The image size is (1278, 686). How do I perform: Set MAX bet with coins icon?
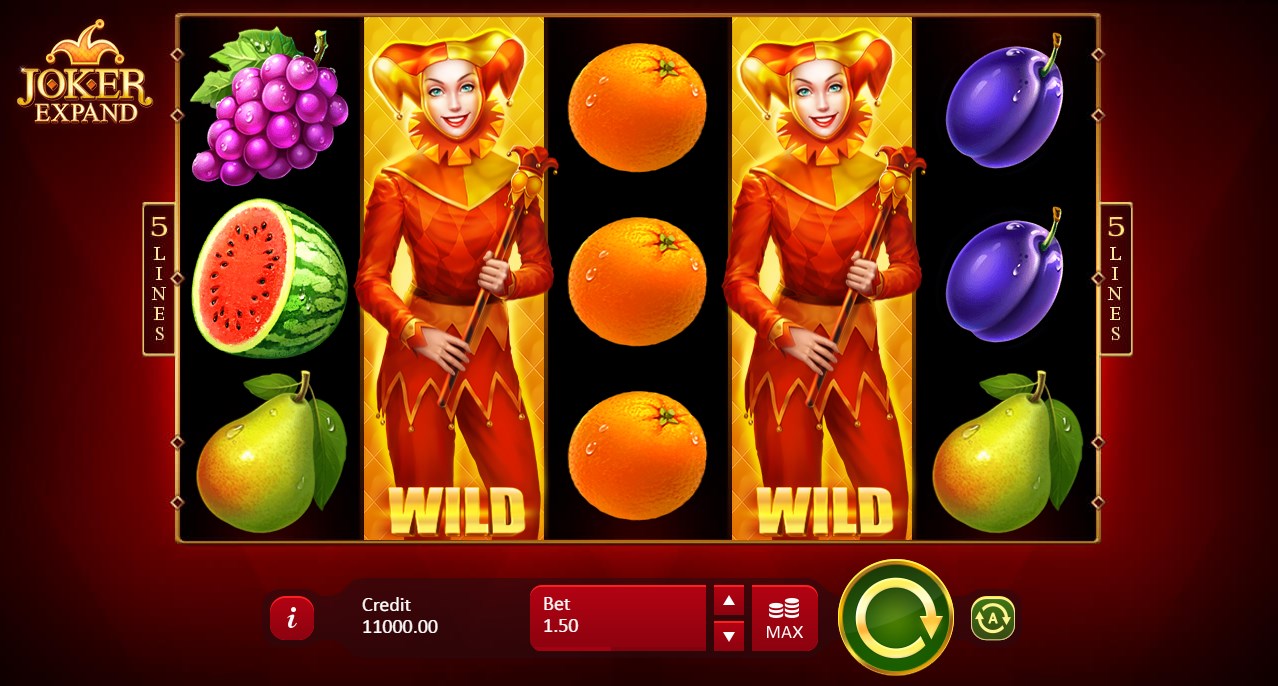785,618
